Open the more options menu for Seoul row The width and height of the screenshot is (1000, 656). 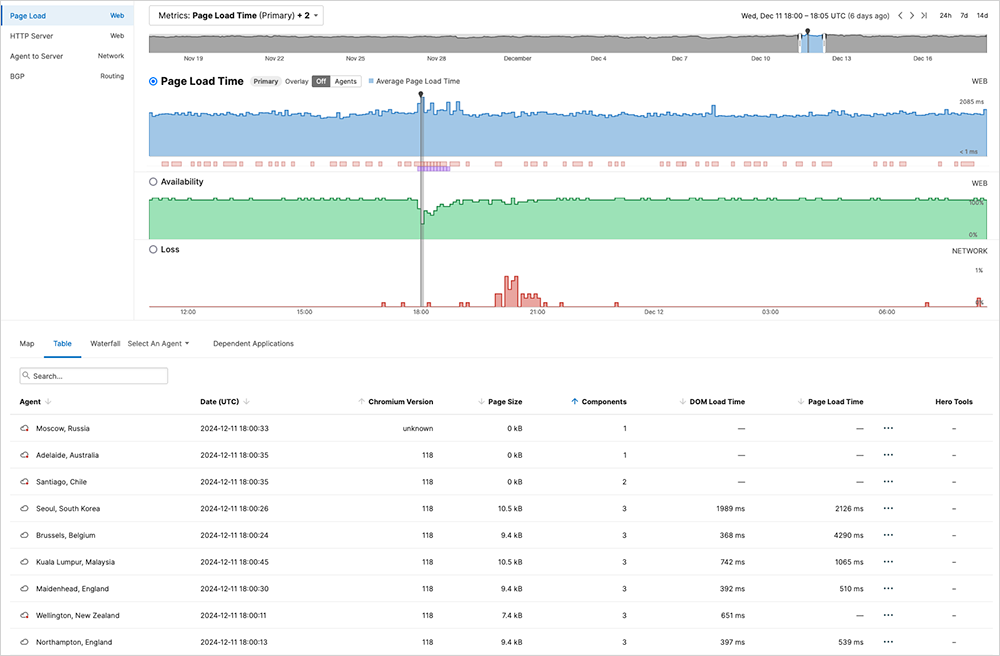pyautogui.click(x=888, y=509)
